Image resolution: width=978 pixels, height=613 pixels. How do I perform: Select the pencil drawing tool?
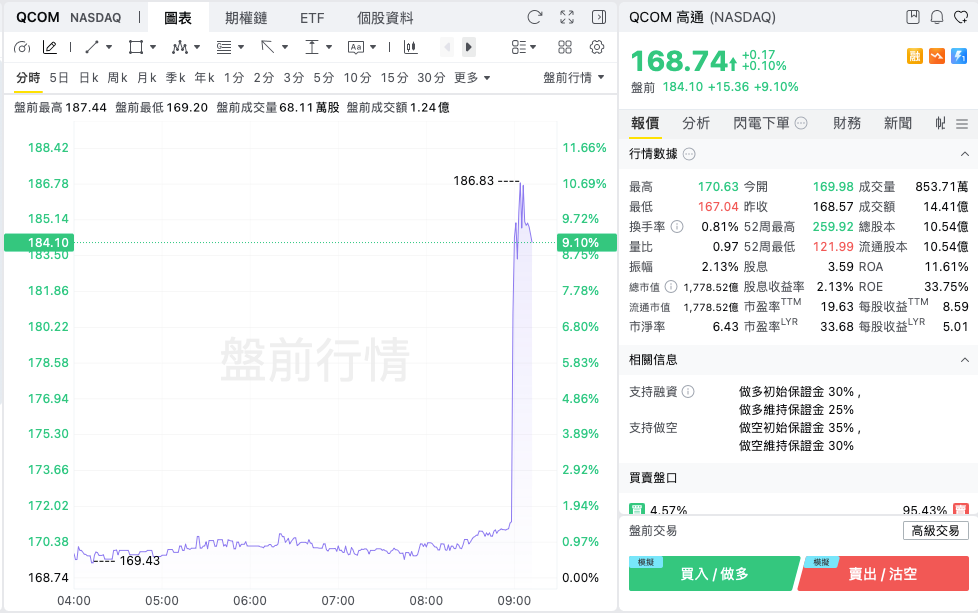pos(50,47)
